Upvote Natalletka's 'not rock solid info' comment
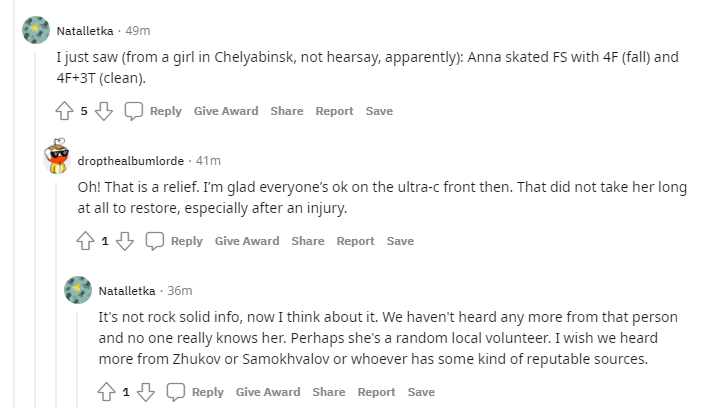This screenshot has height=409, width=717. (x=107, y=392)
